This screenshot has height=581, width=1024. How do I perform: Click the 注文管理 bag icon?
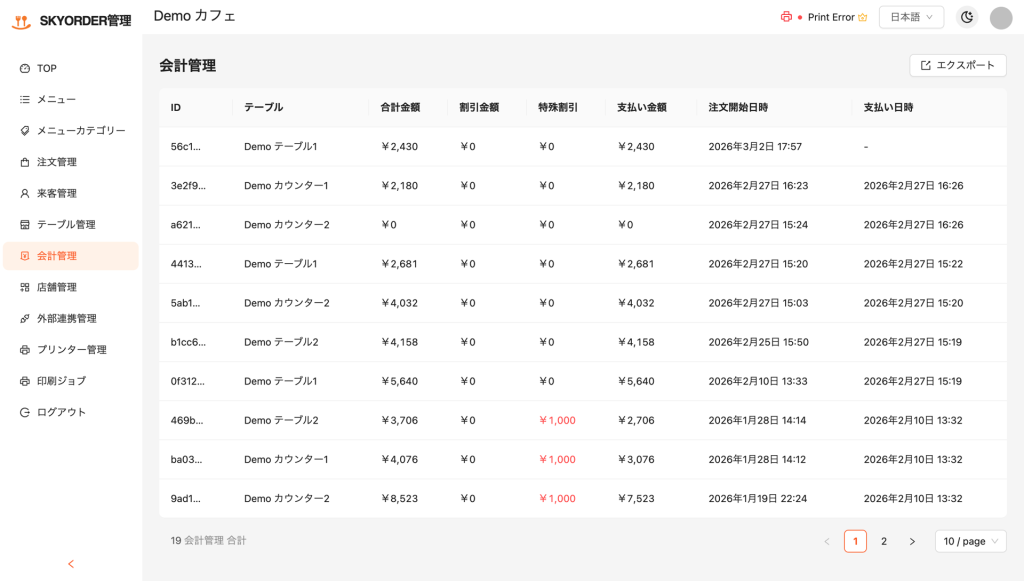[25, 162]
